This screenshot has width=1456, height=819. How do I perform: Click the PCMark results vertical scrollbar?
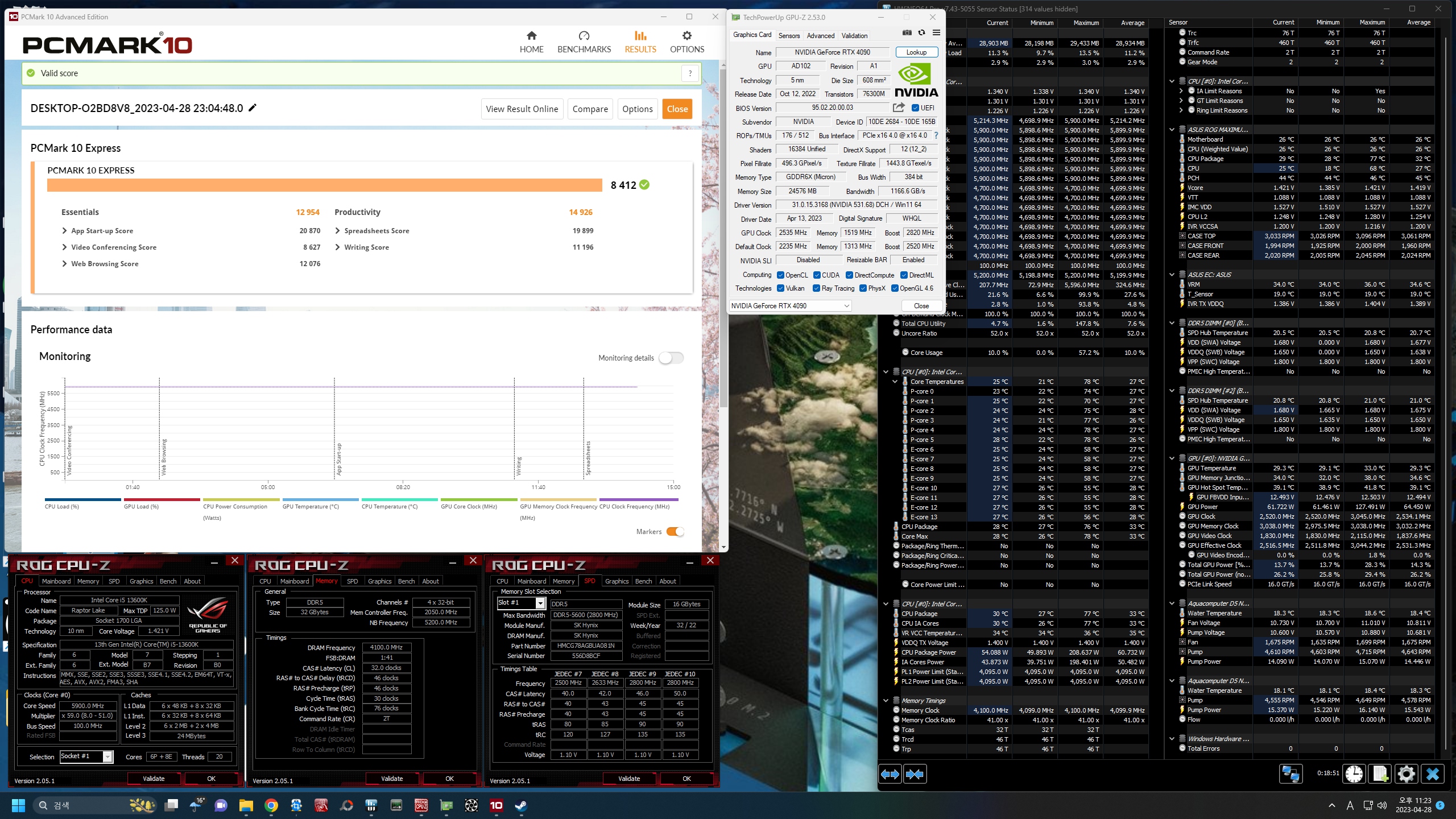click(723, 239)
